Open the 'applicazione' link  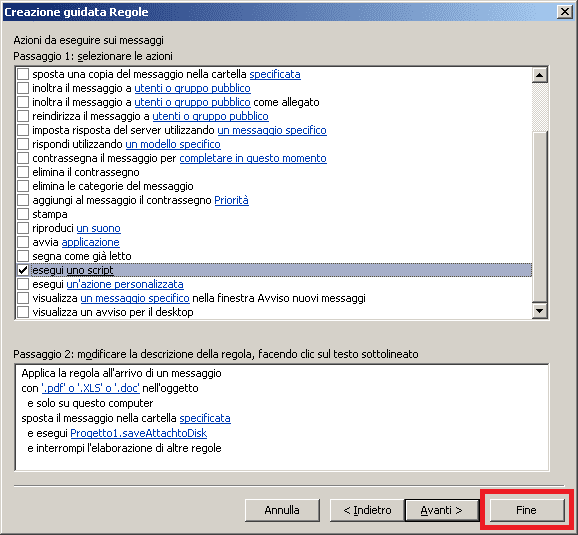tap(91, 242)
